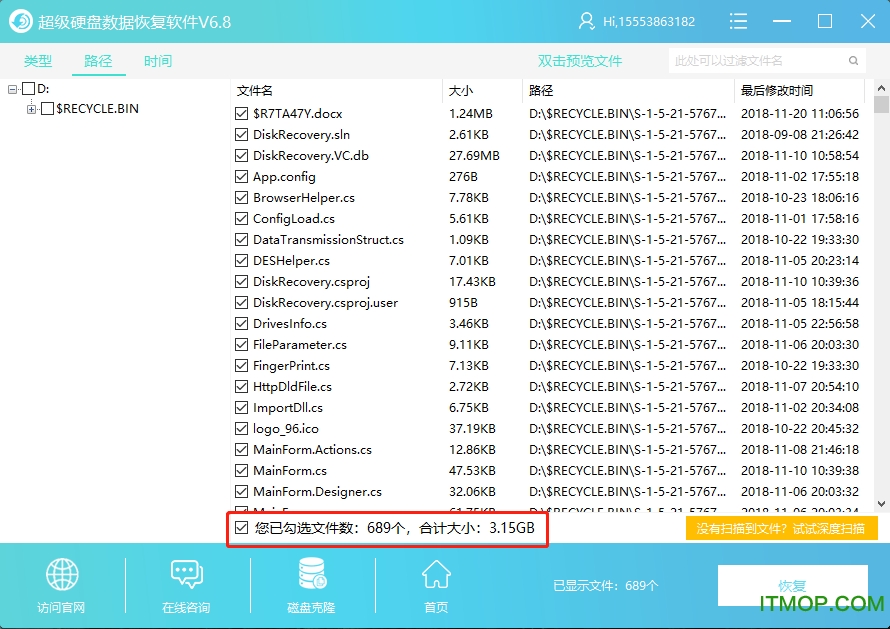
Task: Click the deep scan suggestion button
Action: pos(781,529)
